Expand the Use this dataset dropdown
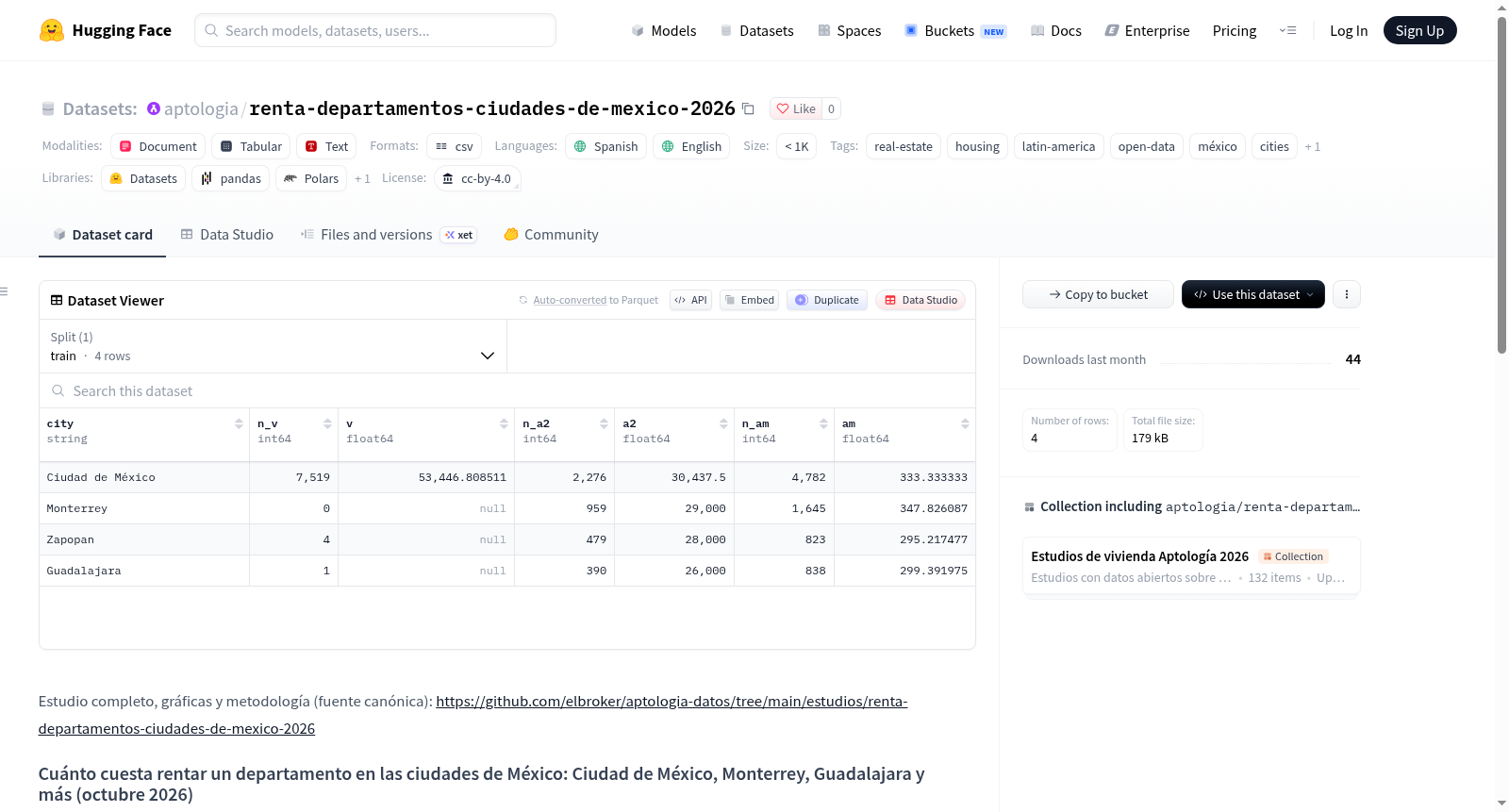 [x=1253, y=294]
